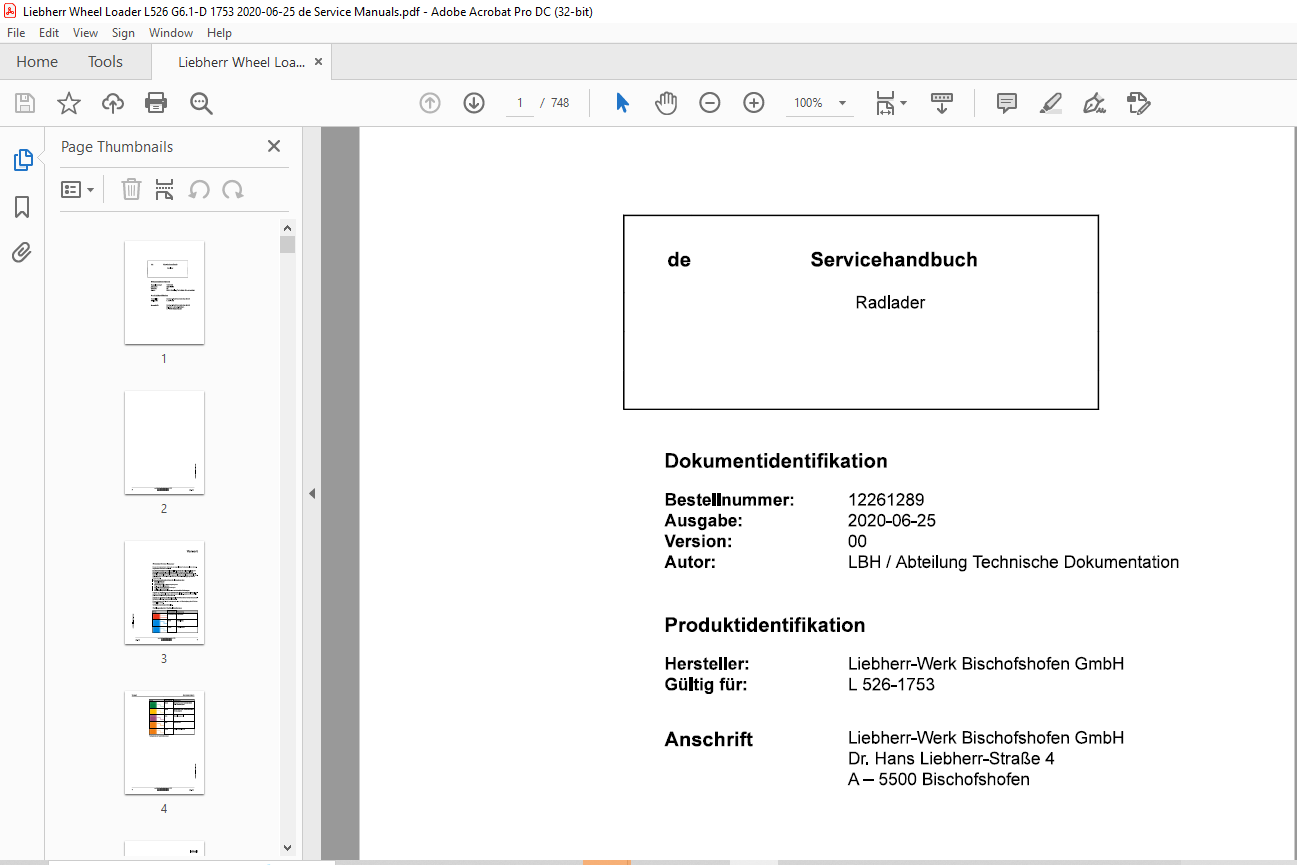The image size is (1297, 865).
Task: Add document to starred with star icon
Action: coord(68,103)
